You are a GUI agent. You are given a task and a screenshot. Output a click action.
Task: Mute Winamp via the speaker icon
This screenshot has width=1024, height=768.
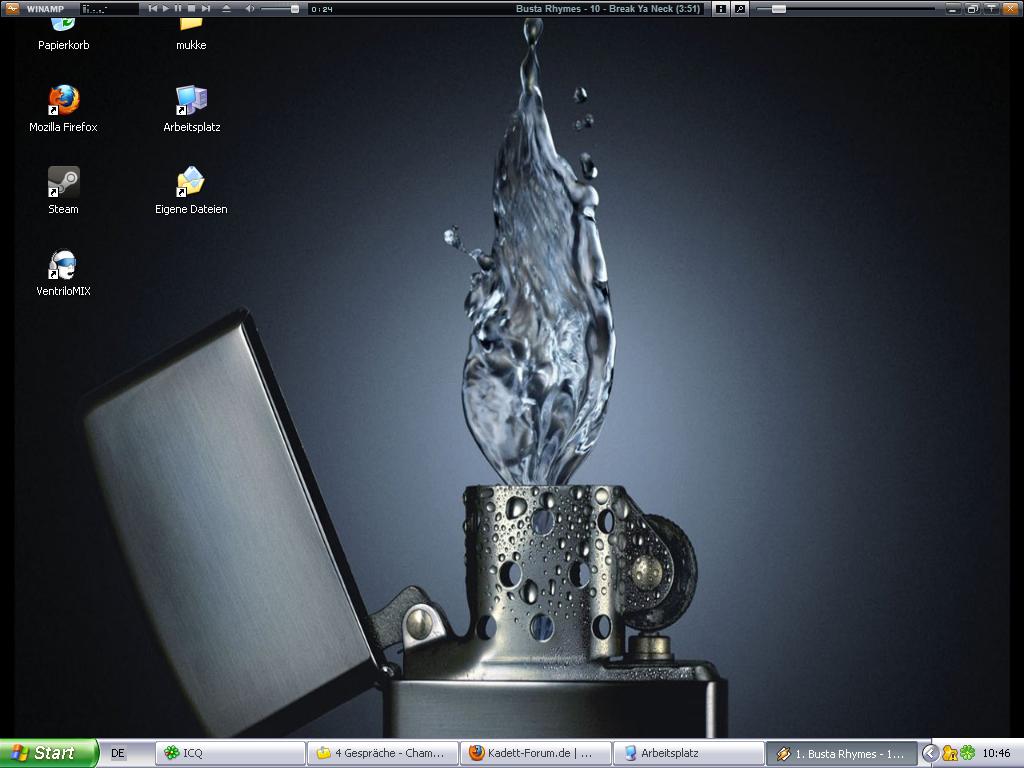point(250,9)
